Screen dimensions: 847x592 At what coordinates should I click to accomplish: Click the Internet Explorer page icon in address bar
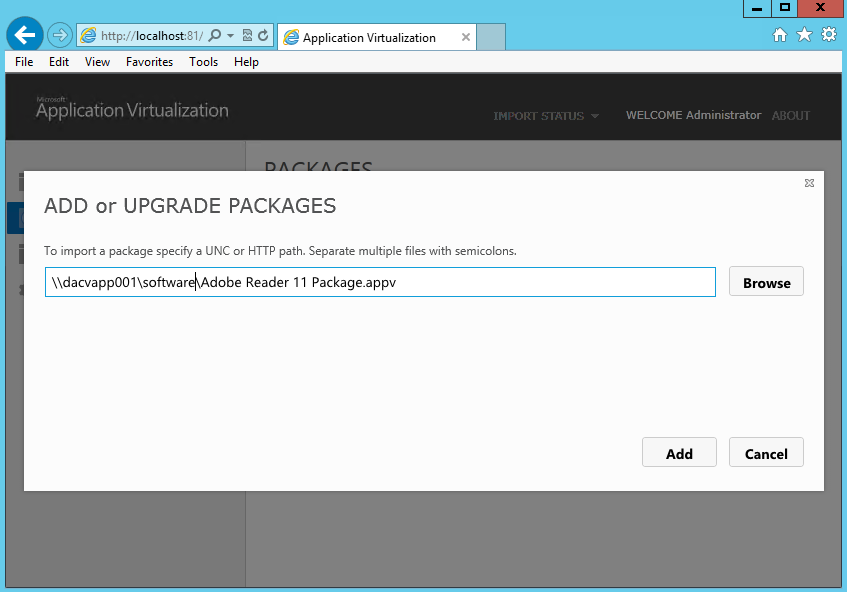coord(88,36)
